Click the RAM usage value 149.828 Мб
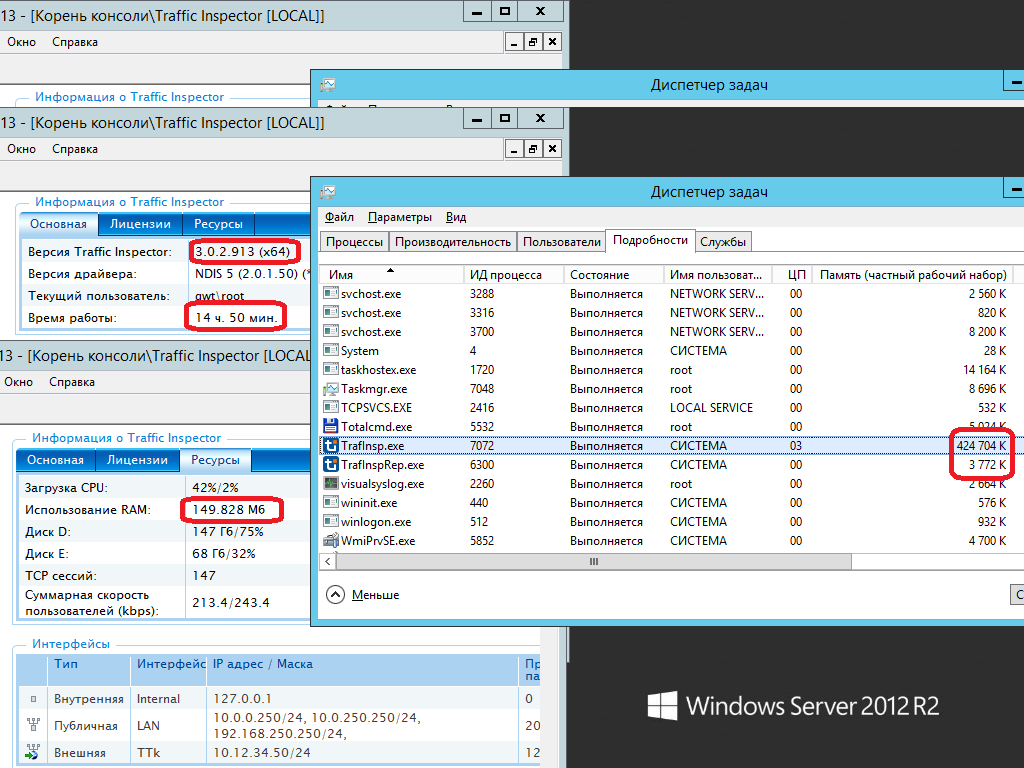1024x768 pixels. coord(229,509)
